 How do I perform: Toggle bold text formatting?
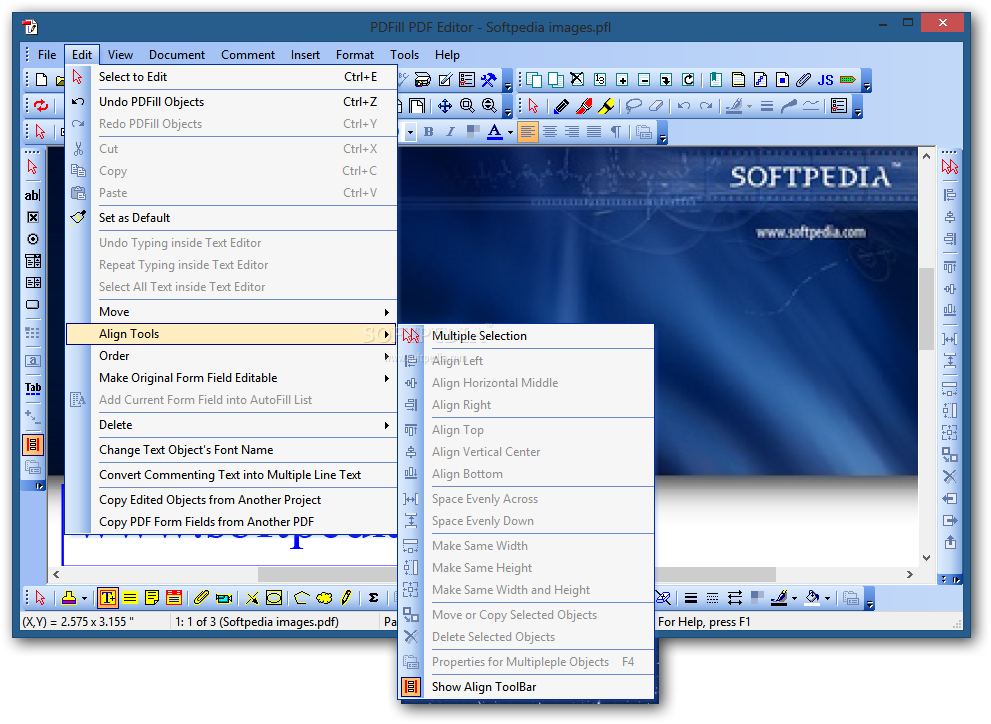(428, 131)
